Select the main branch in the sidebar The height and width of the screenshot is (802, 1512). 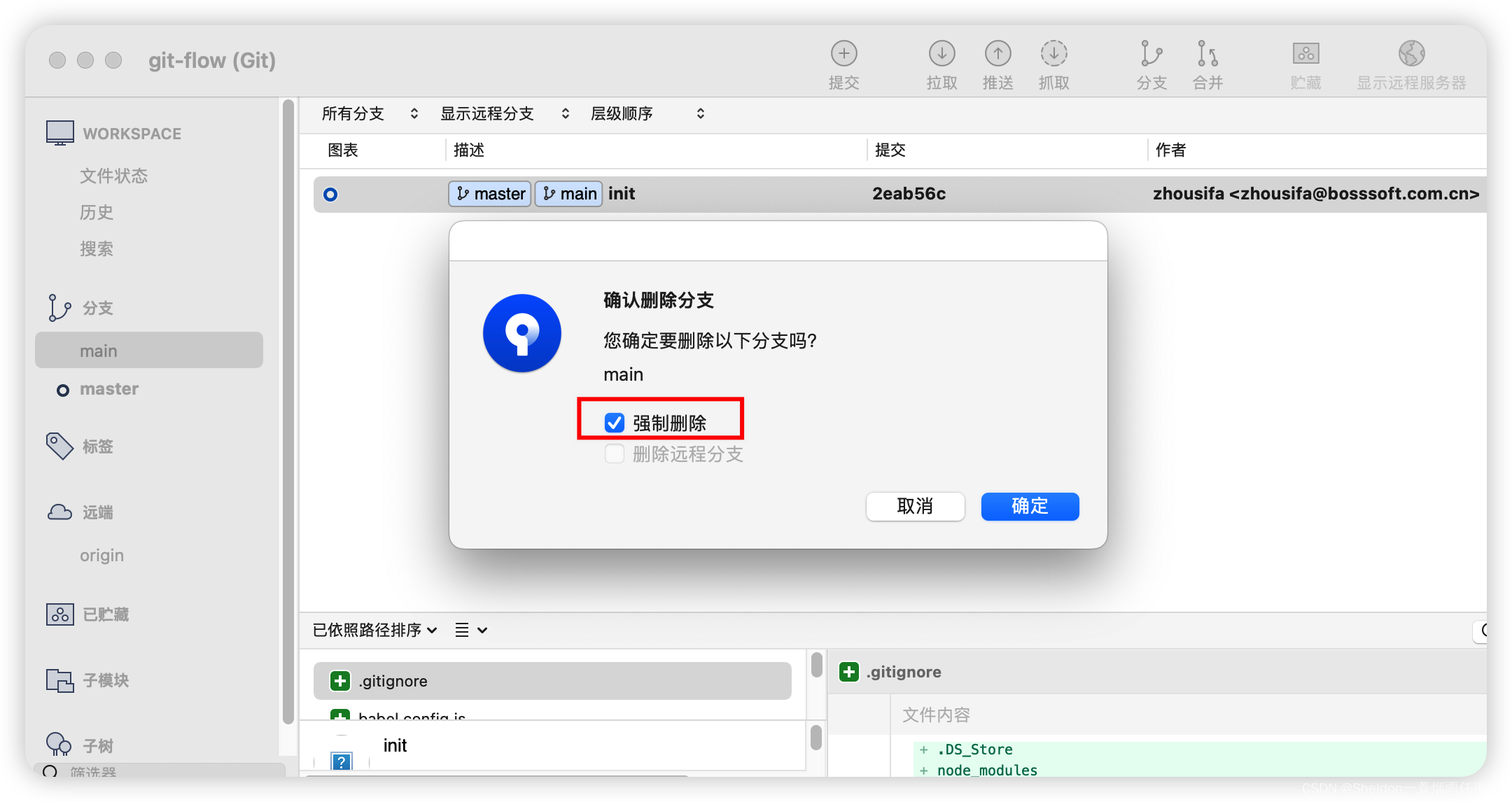click(149, 350)
